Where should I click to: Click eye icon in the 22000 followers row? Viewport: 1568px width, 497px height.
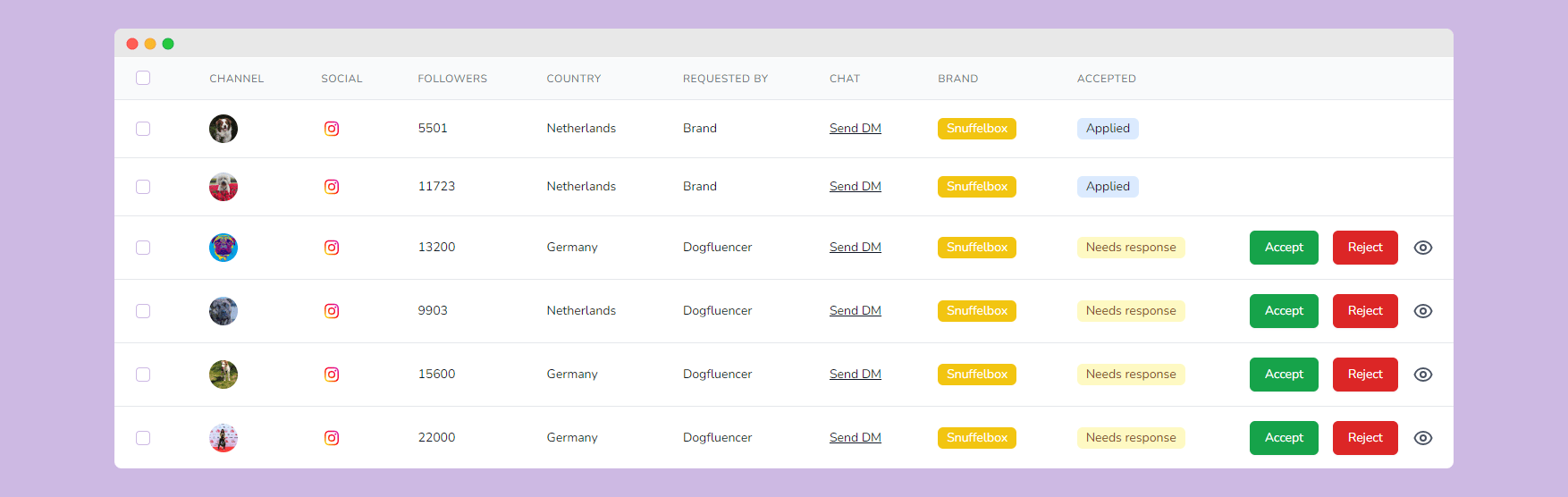(x=1423, y=438)
